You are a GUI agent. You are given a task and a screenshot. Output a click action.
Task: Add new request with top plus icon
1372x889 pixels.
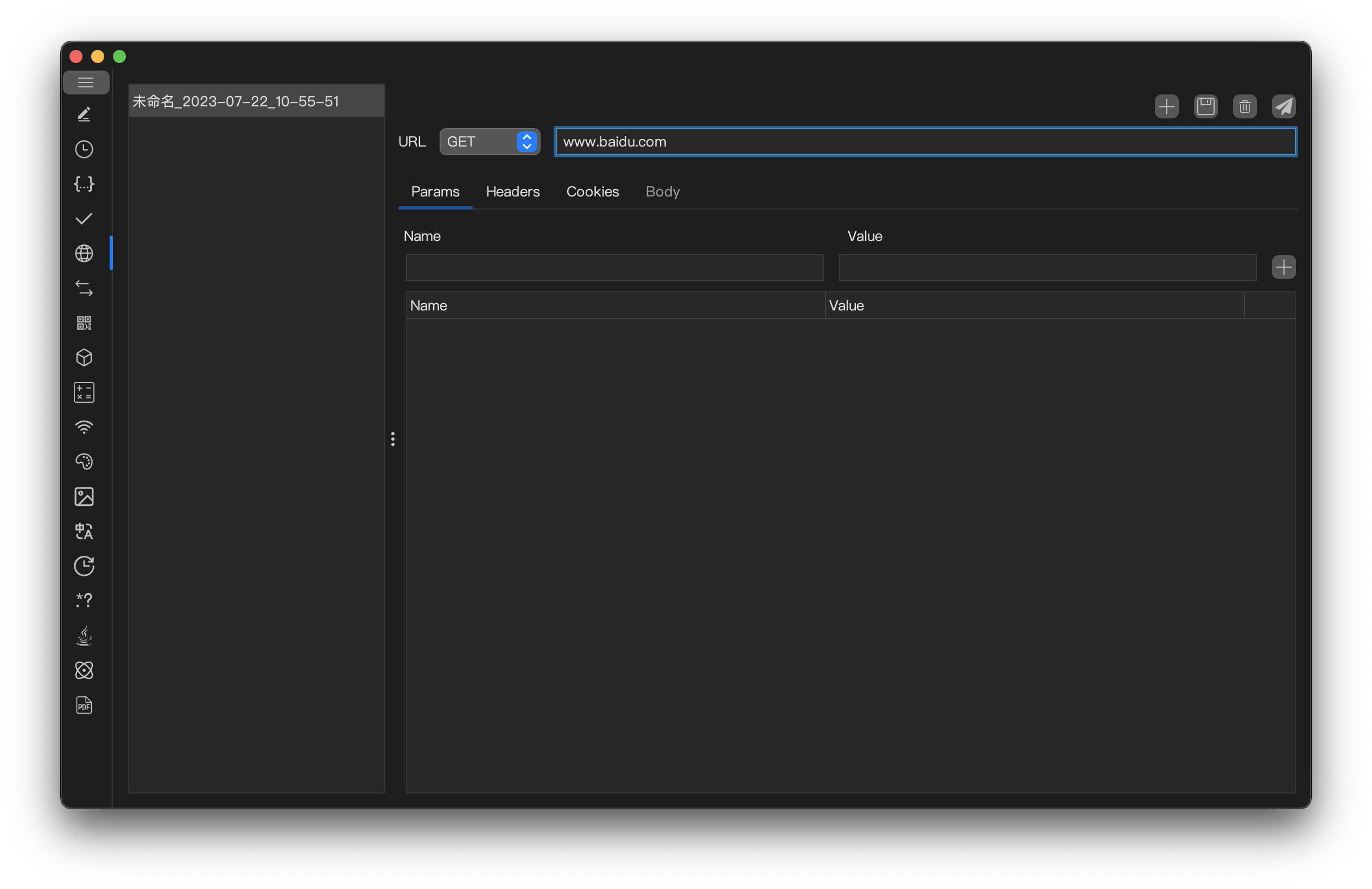point(1166,106)
